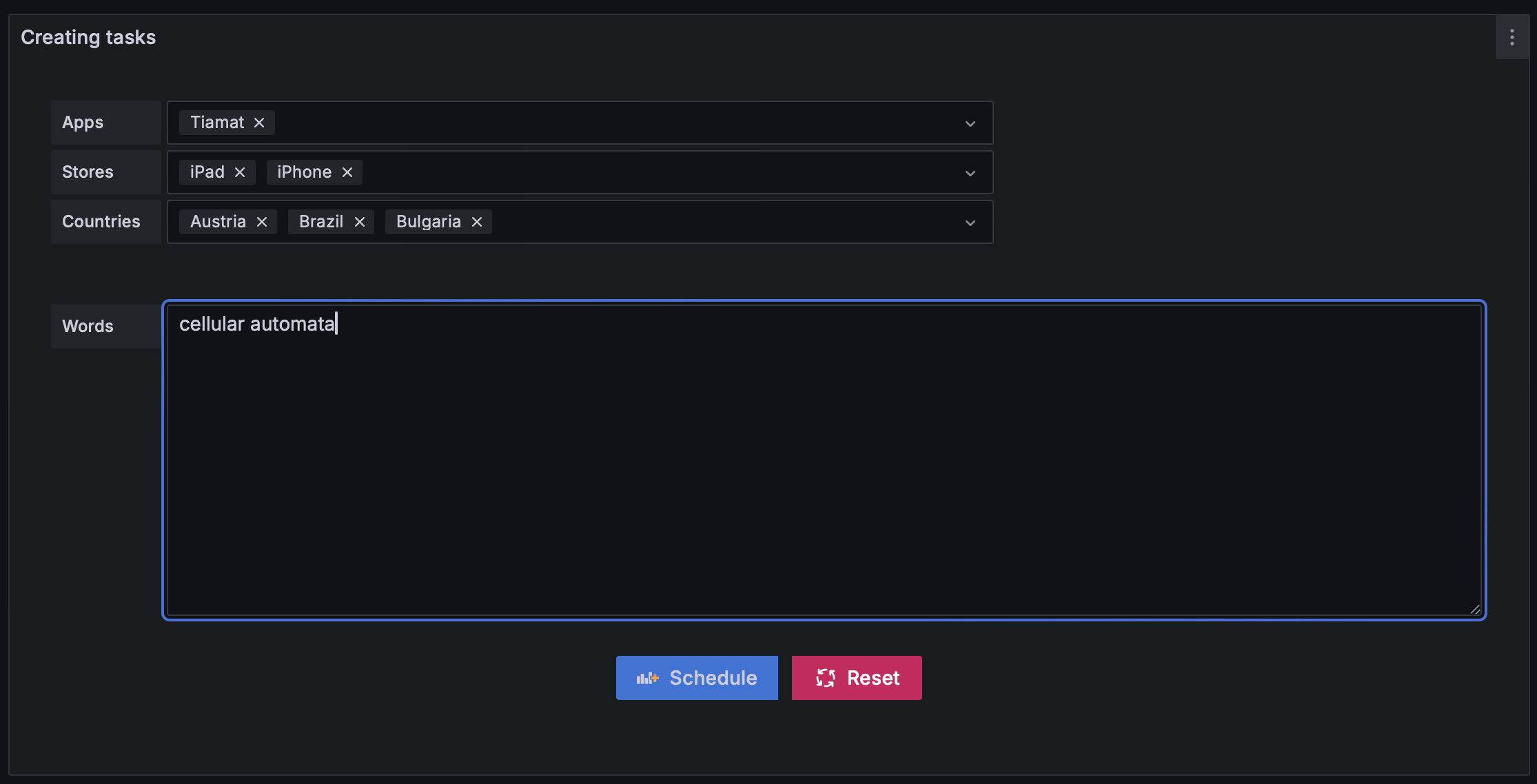Remove the iPhone store tag
The width and height of the screenshot is (1537, 784).
click(x=347, y=172)
